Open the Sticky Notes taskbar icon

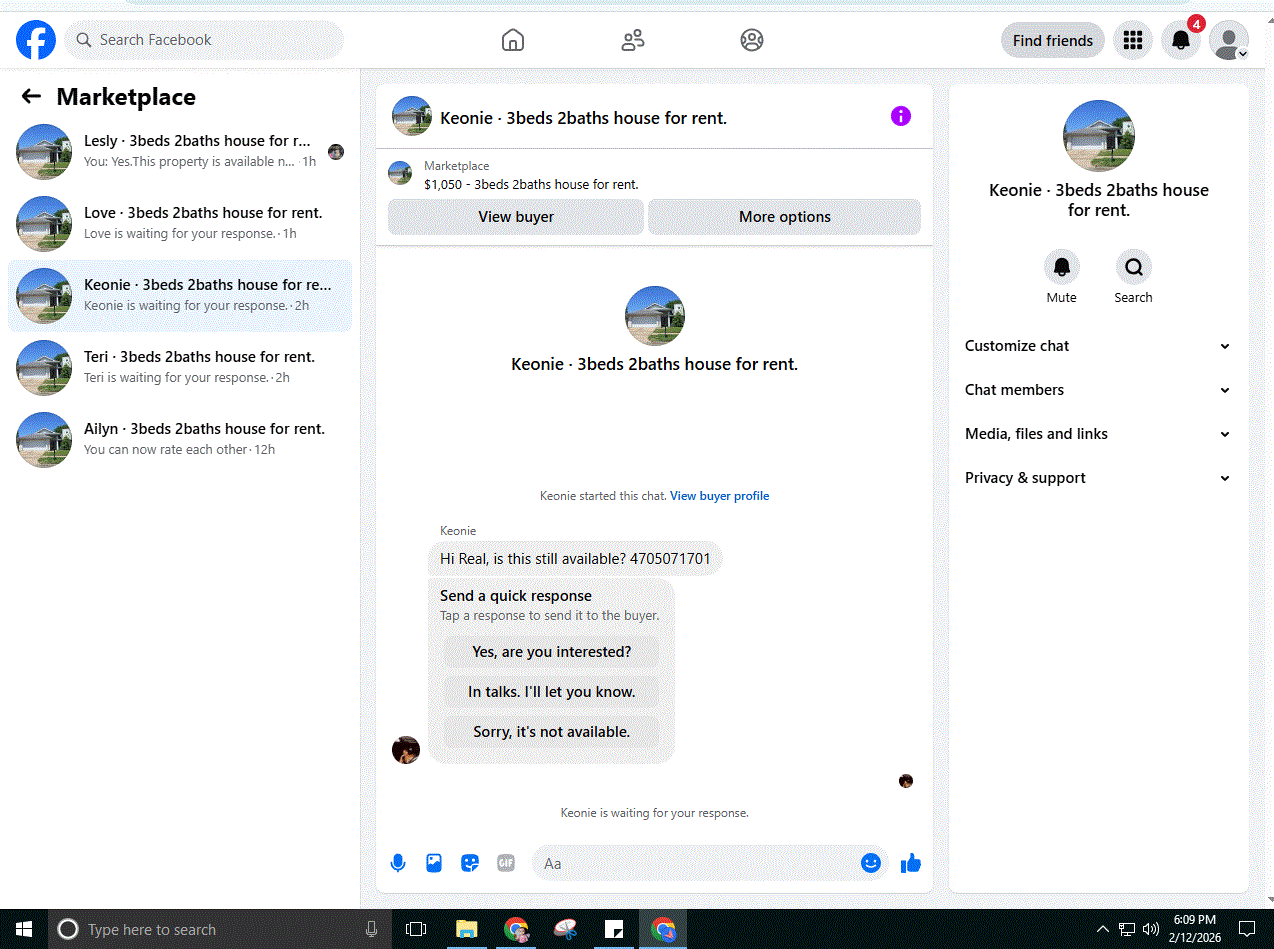(x=615, y=929)
